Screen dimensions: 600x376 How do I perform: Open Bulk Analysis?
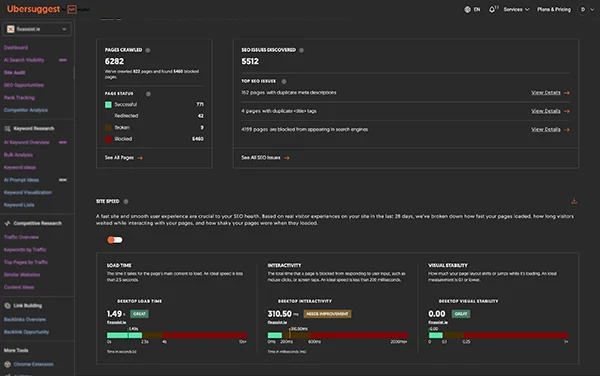pos(18,155)
